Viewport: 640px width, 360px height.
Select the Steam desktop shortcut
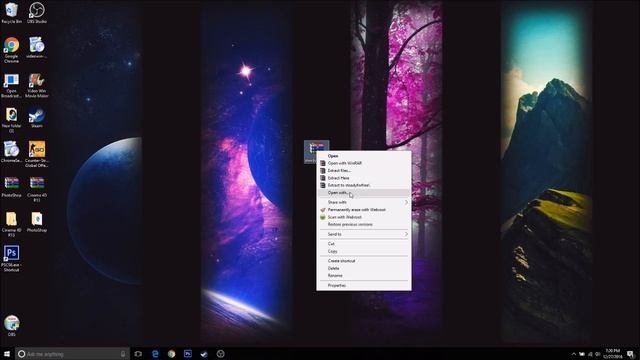(37, 118)
